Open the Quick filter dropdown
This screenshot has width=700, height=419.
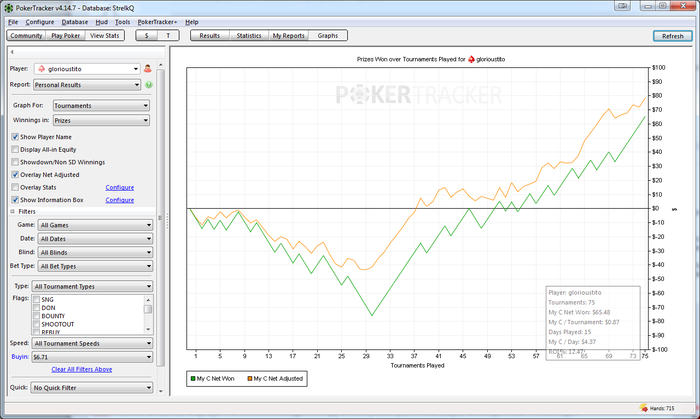[92, 388]
